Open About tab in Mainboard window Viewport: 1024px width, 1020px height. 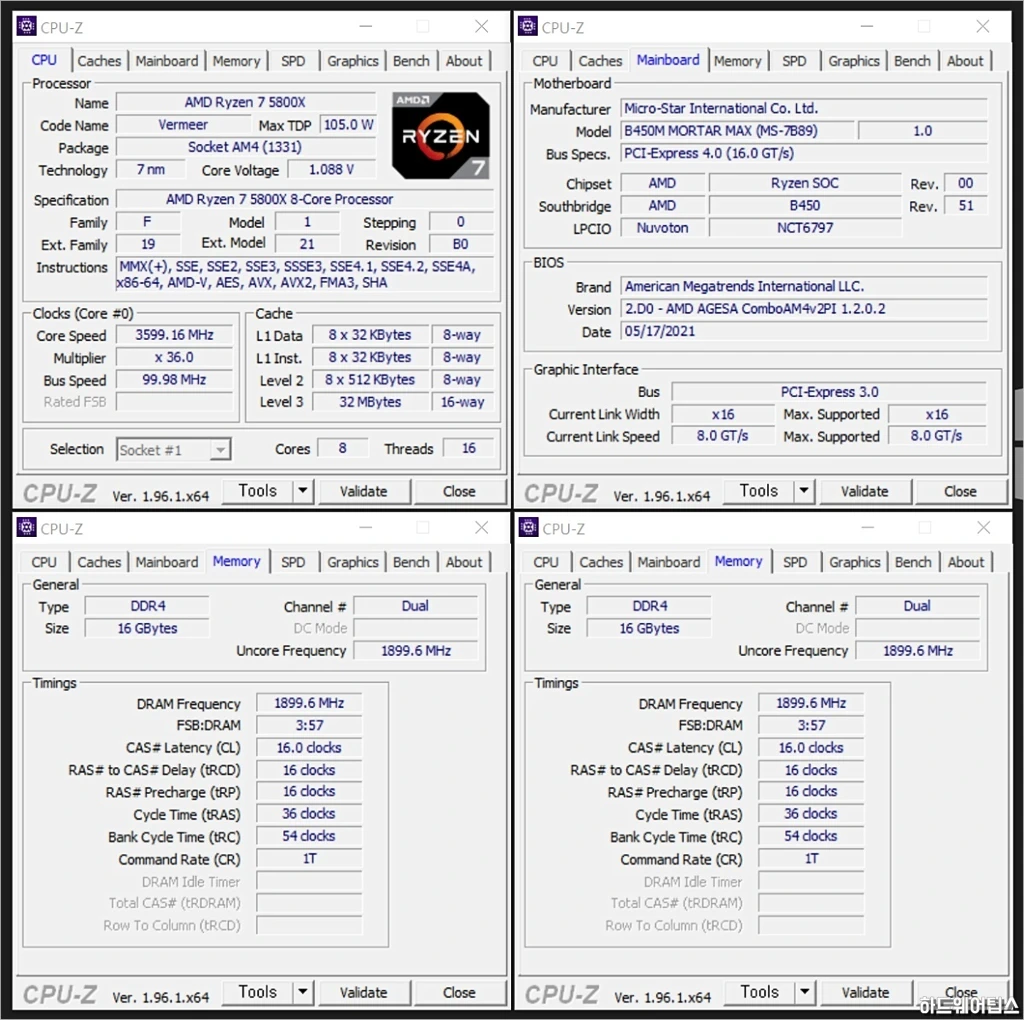pyautogui.click(x=965, y=61)
